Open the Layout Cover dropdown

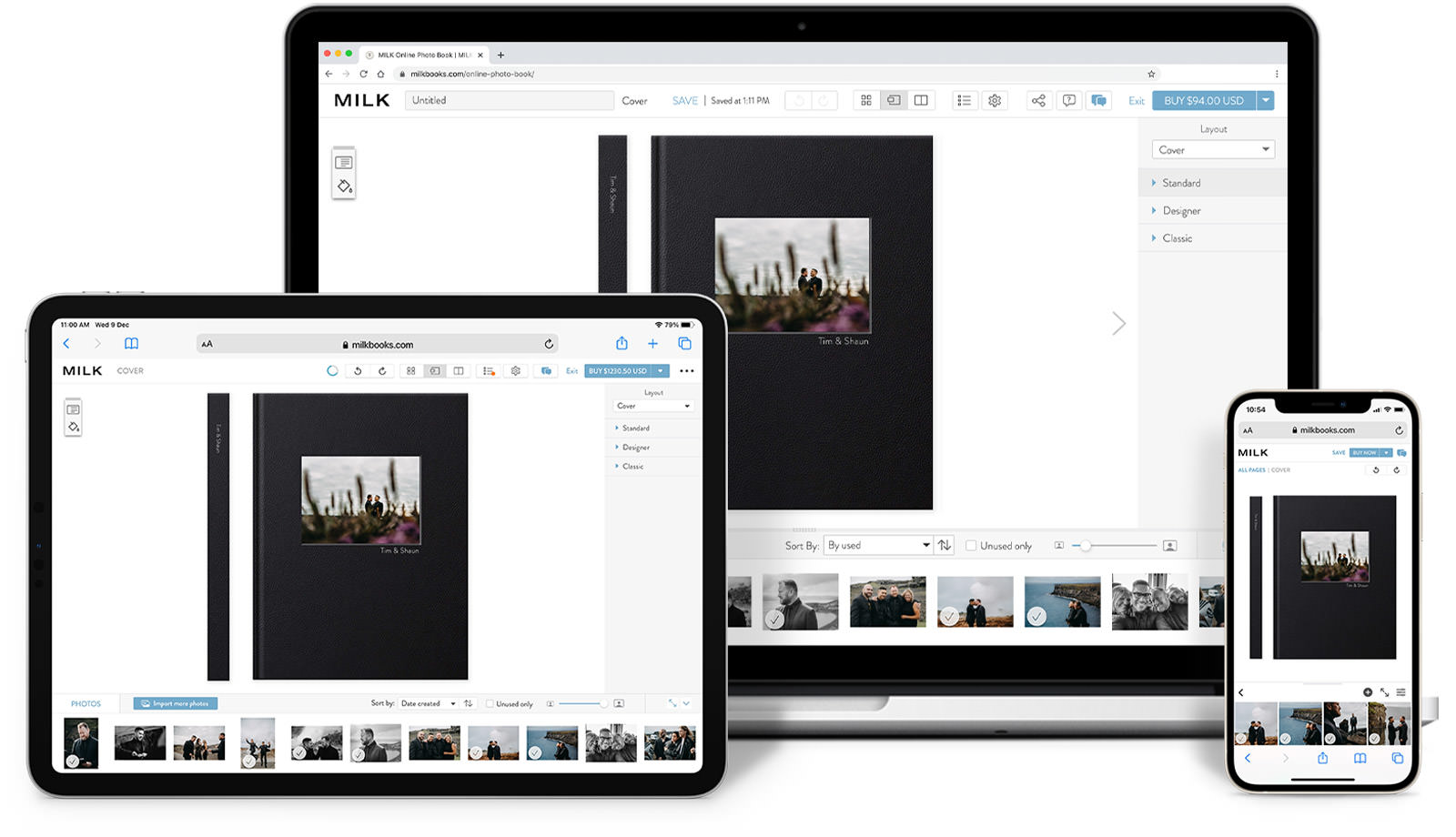pos(1213,149)
